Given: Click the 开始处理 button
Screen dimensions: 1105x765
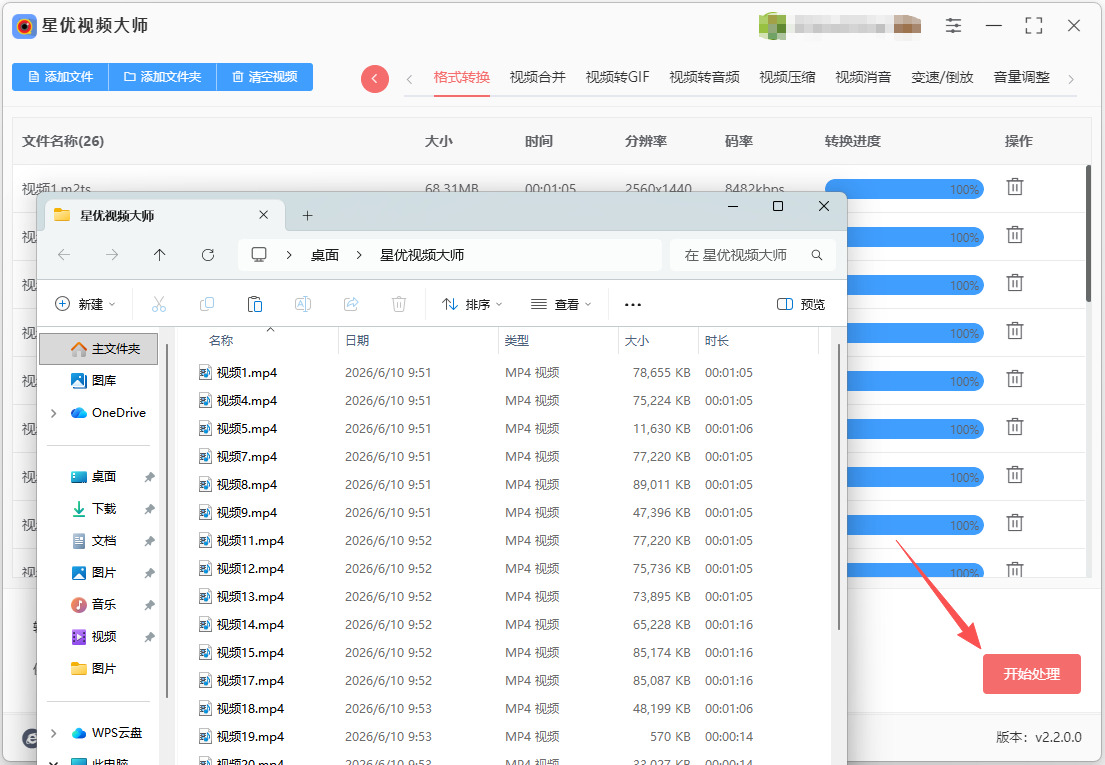Looking at the screenshot, I should tap(1032, 674).
